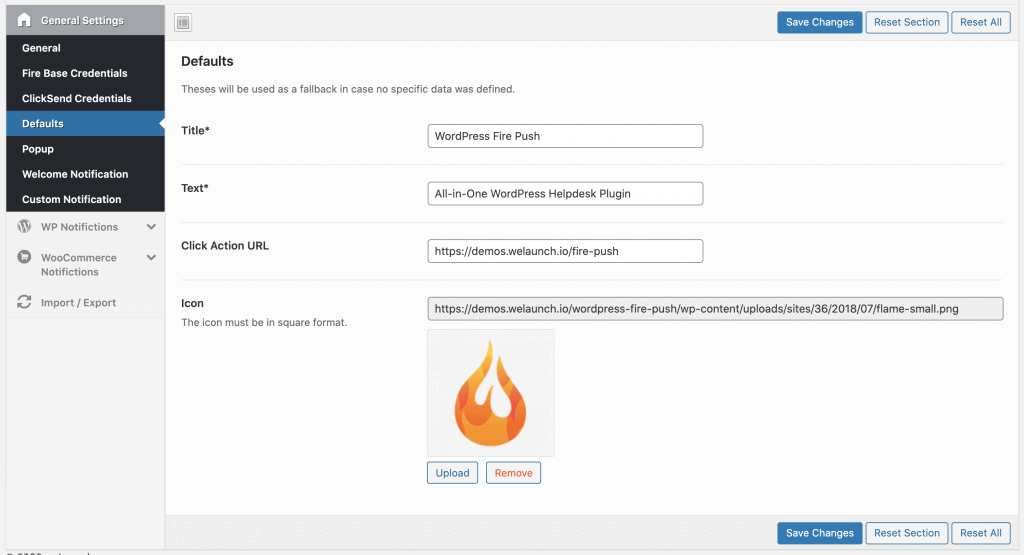Open Custom Notification settings
Image resolution: width=1024 pixels, height=555 pixels.
[71, 199]
